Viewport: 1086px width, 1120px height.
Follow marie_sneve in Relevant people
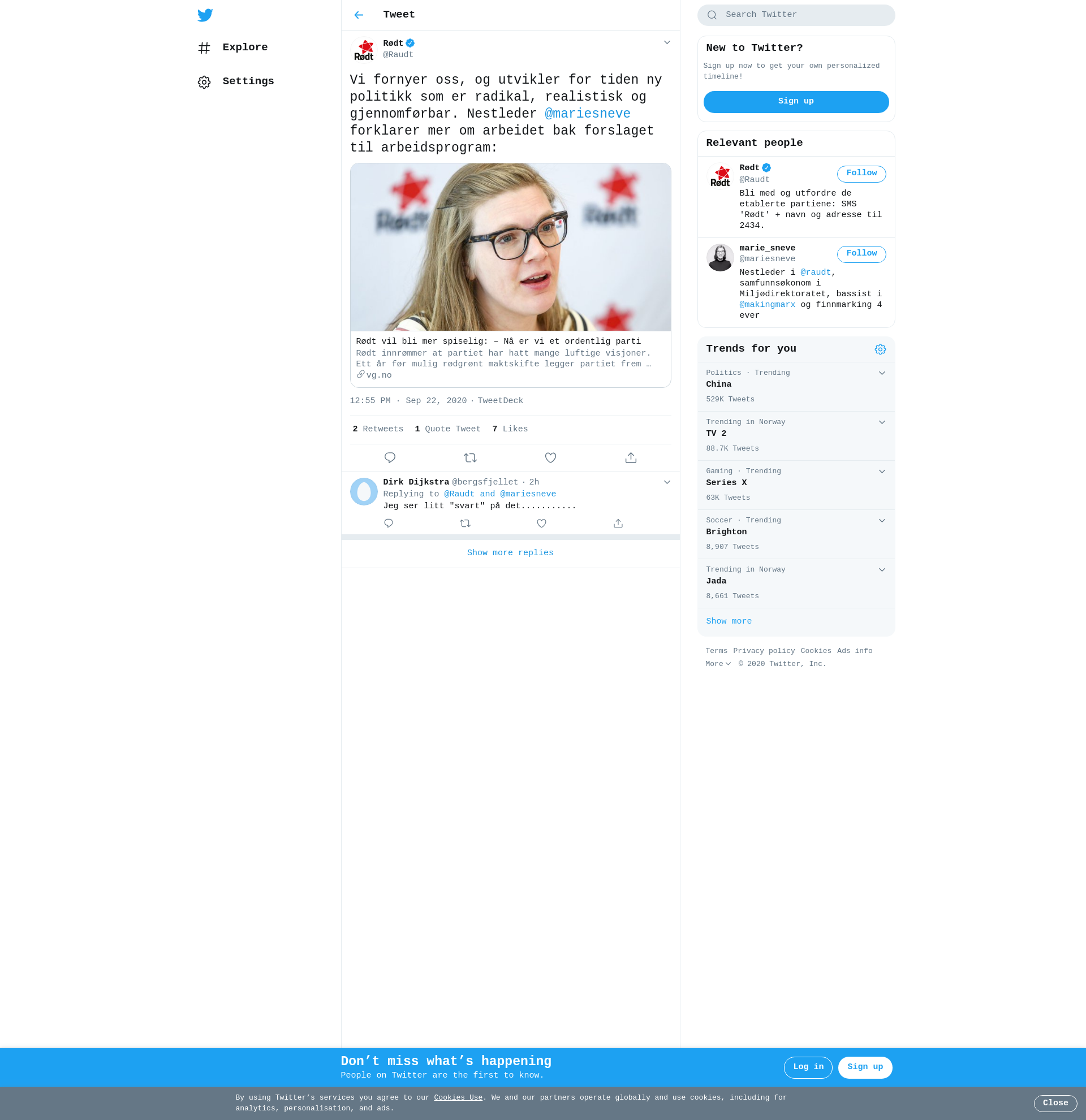point(861,254)
